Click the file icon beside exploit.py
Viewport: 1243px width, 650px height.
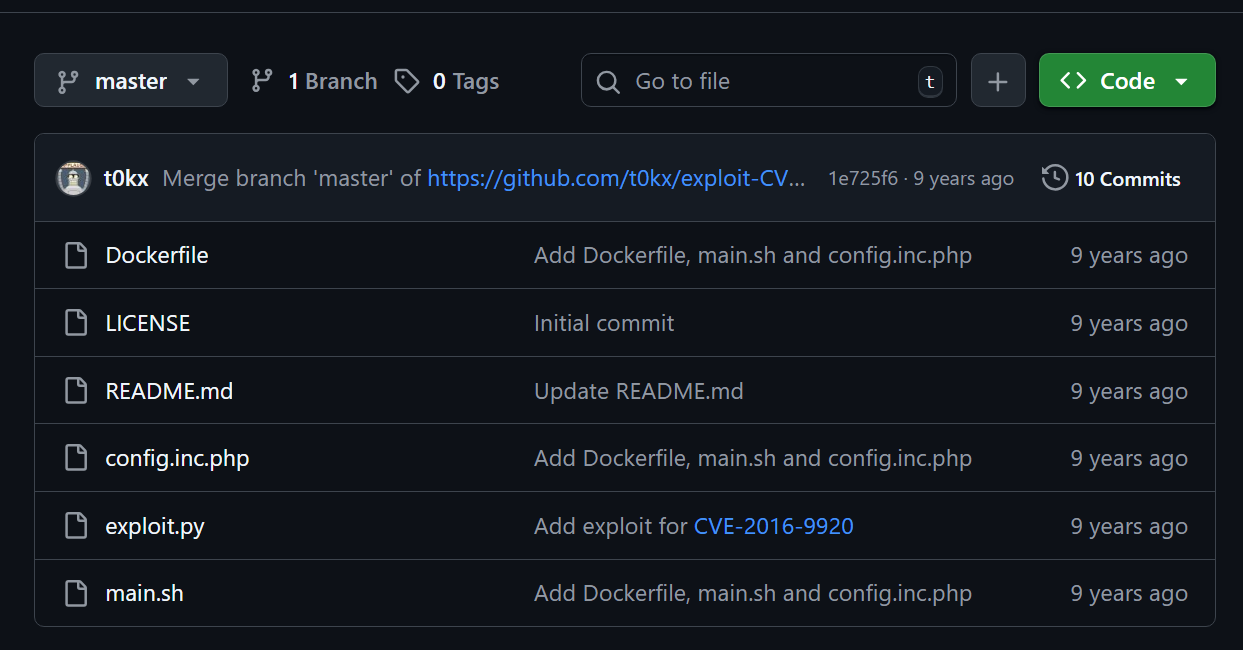[x=76, y=526]
